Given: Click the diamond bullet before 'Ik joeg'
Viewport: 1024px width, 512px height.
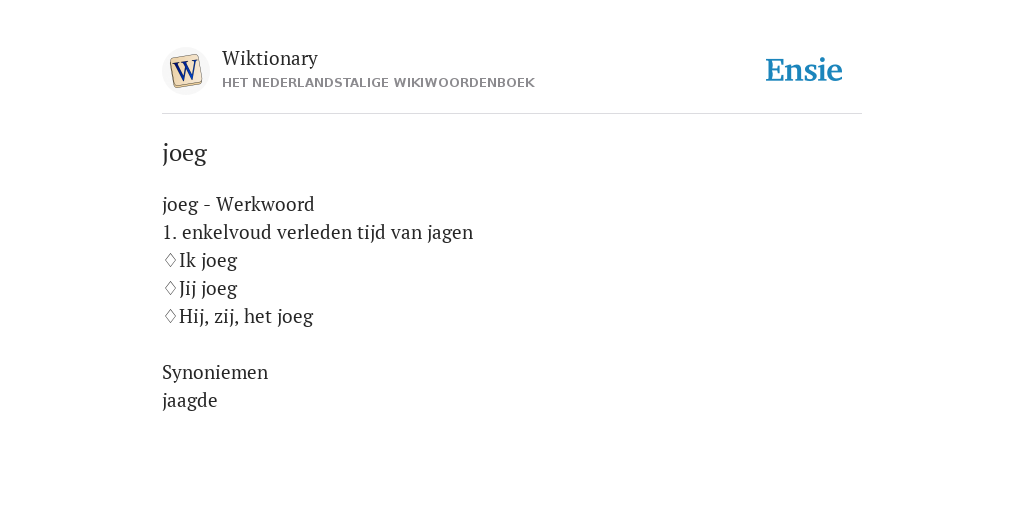Looking at the screenshot, I should 170,260.
